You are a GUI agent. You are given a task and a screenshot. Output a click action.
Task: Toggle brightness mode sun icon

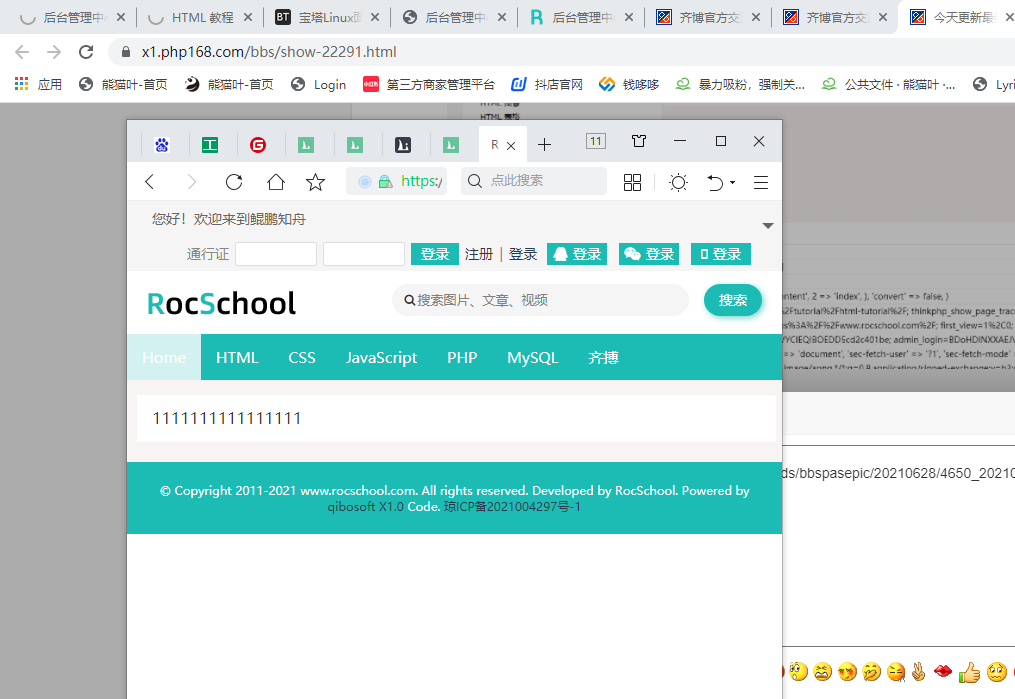pyautogui.click(x=678, y=182)
